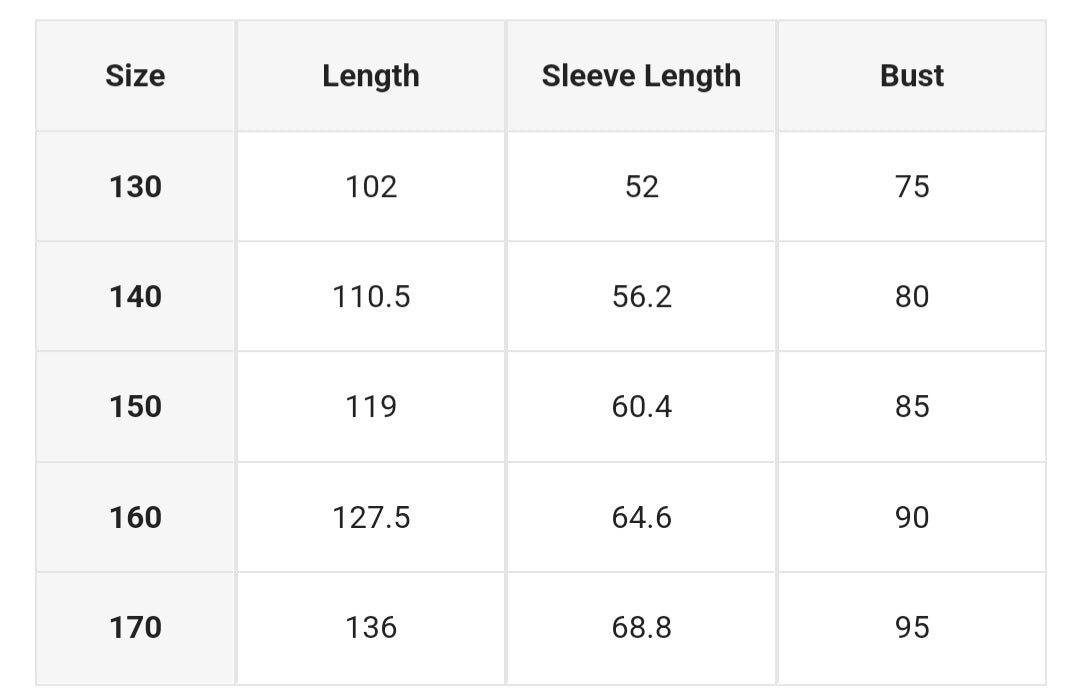Click the sleeve length value 60.4
Screen dimensions: 1080x696
641,407
